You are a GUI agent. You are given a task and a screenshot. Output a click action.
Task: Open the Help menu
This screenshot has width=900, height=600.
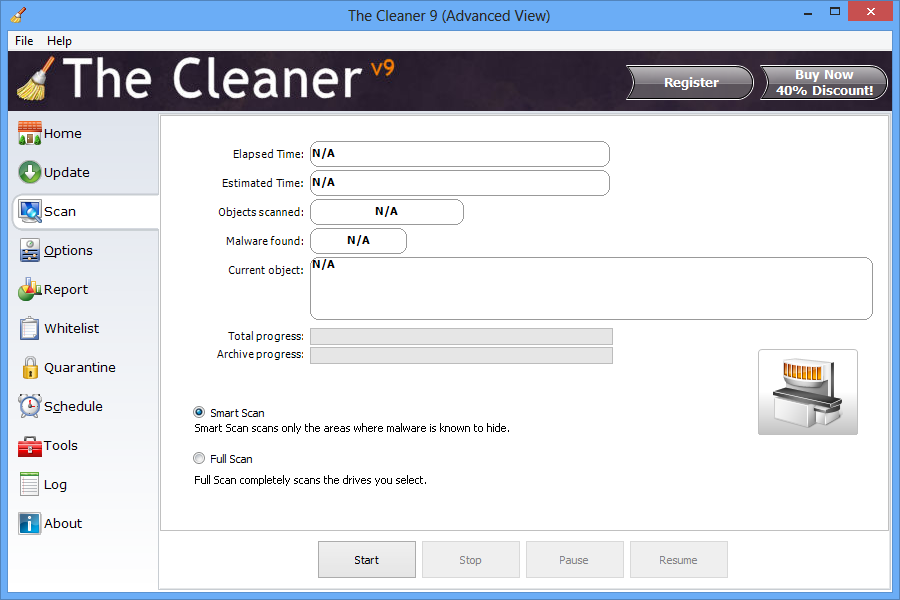pos(59,41)
